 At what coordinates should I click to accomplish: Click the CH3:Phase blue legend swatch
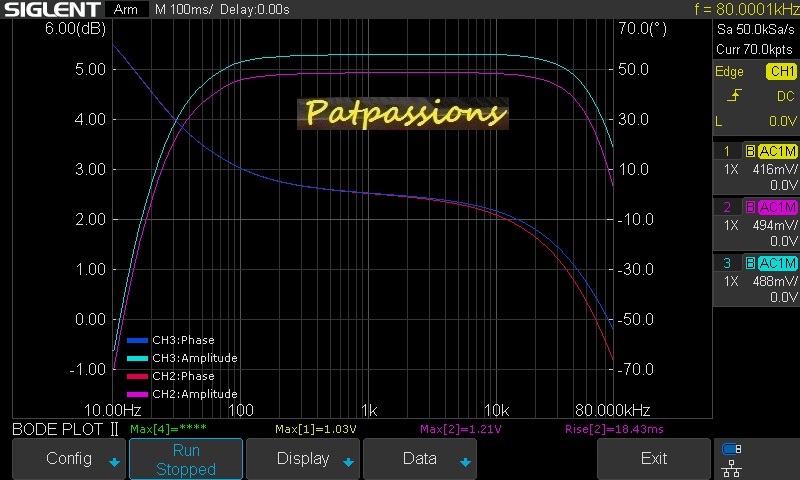pyautogui.click(x=137, y=340)
